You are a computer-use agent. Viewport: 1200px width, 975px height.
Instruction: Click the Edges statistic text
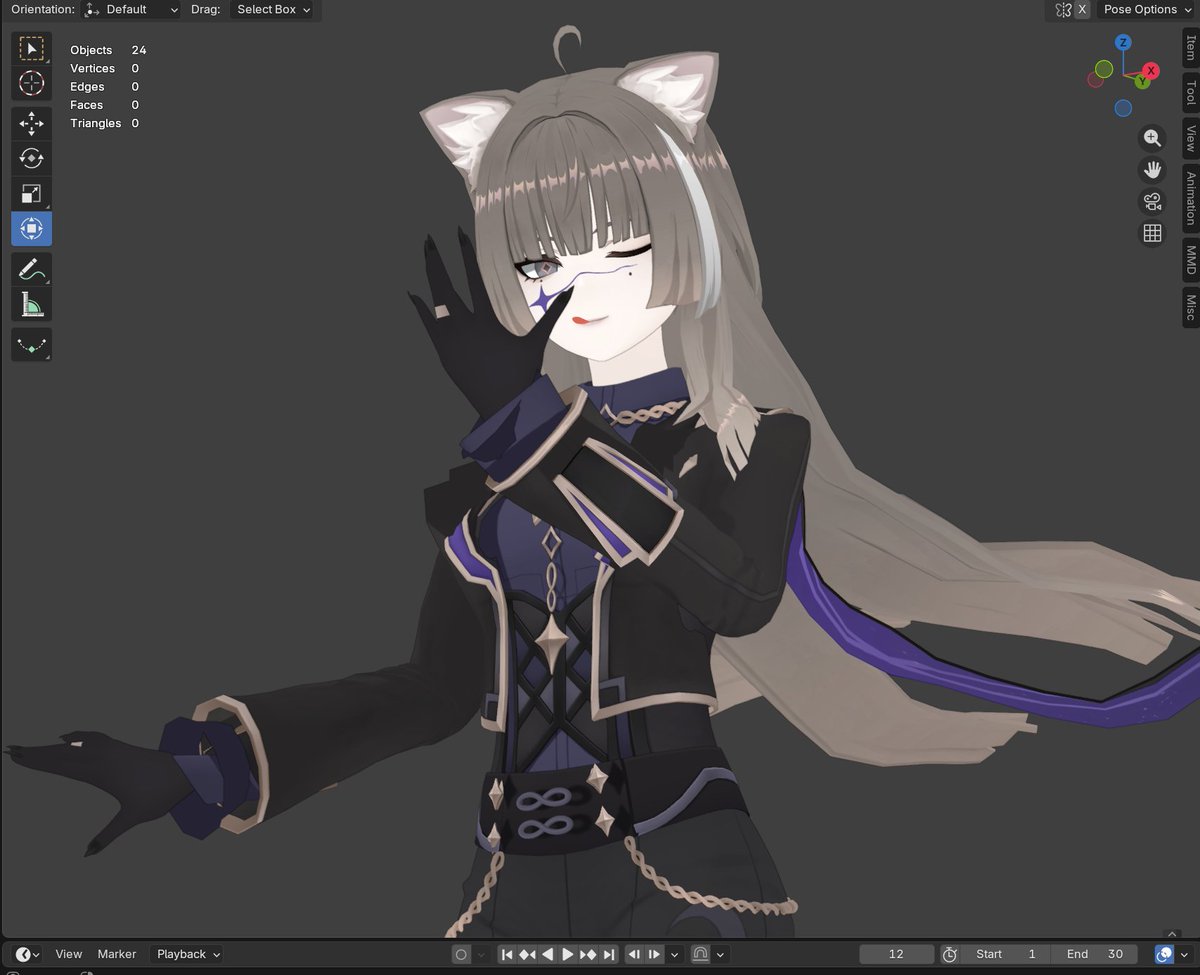(104, 87)
